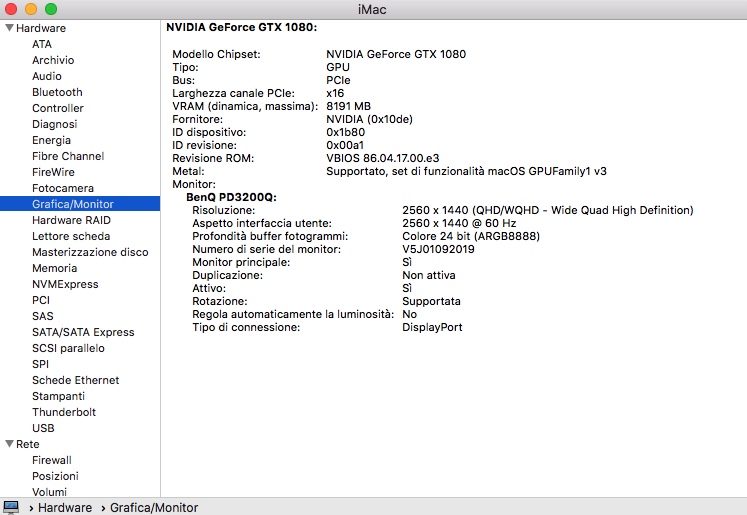The image size is (747, 515).
Task: Click the Hardware section header label
Action: 41,28
